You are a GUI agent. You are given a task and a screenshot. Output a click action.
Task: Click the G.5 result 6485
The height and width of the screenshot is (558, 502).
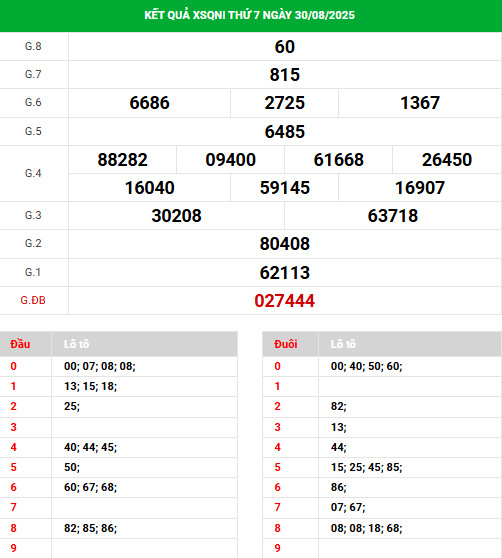285,132
